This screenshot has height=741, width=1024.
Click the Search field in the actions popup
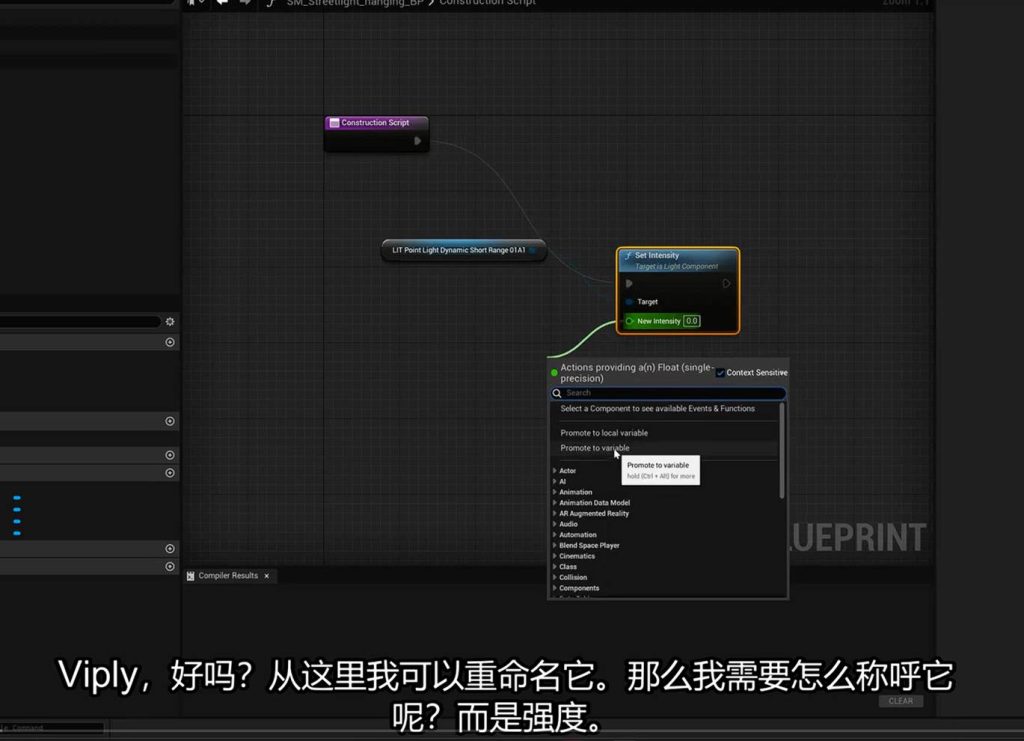point(670,393)
